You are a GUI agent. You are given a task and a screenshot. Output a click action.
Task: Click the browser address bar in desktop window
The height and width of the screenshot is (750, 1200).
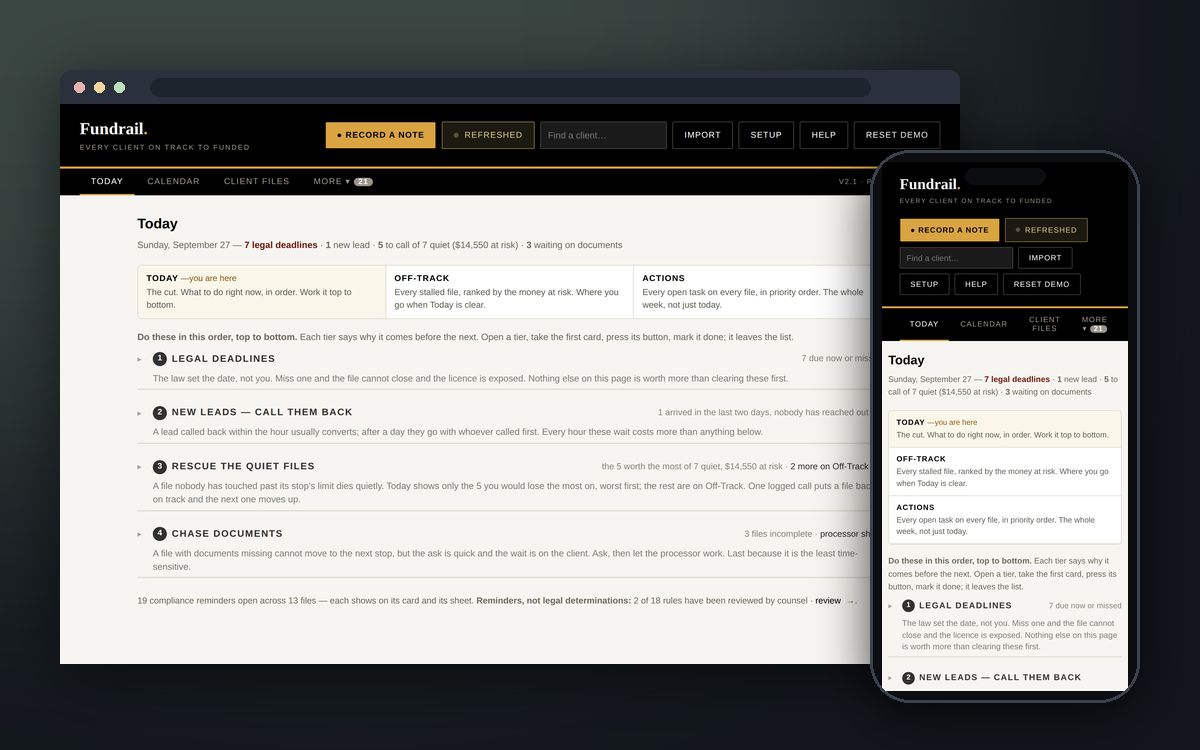click(x=510, y=87)
